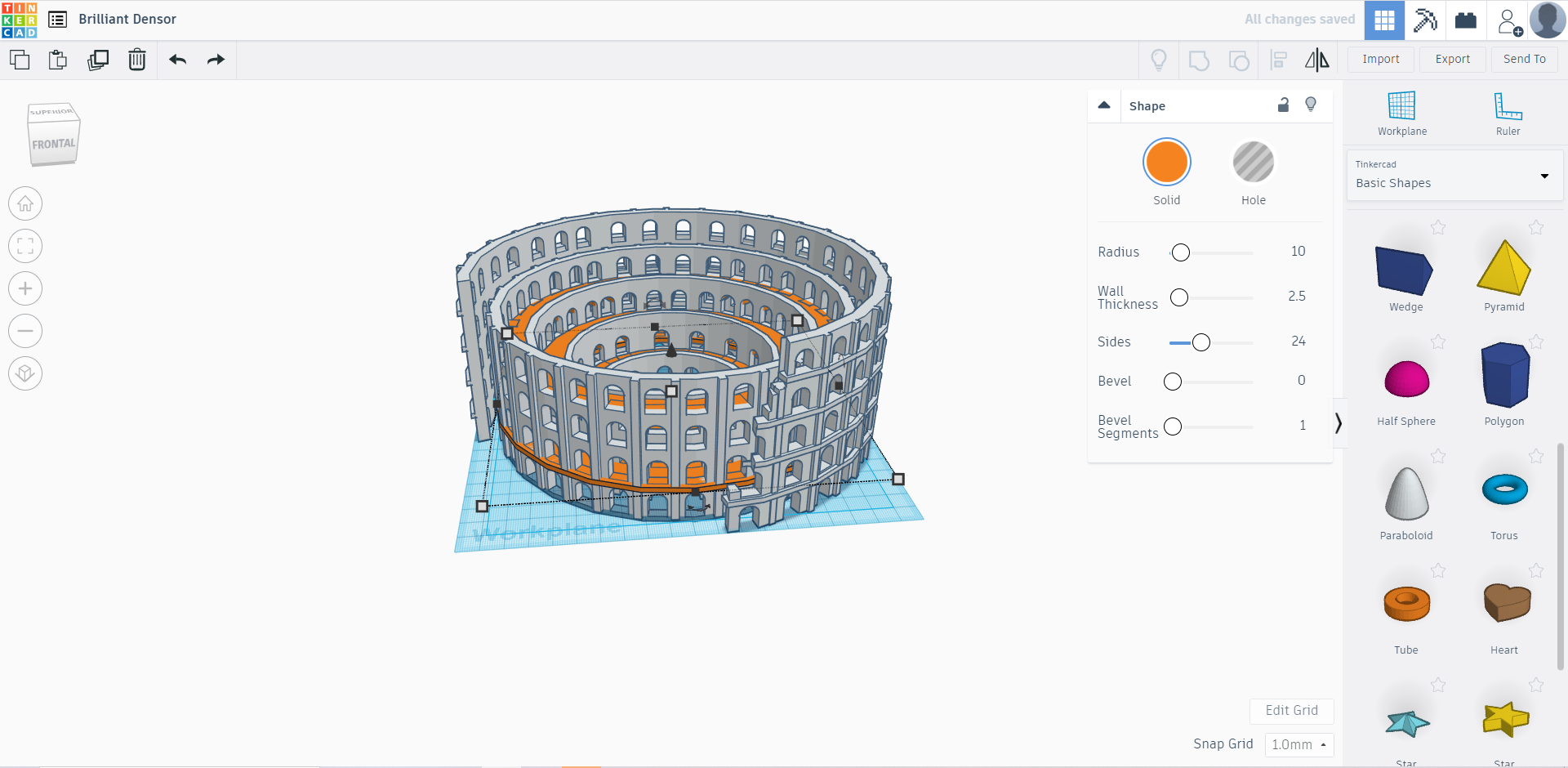Collapse the shapes sidebar chevron
This screenshot has width=1568, height=768.
[x=1338, y=423]
